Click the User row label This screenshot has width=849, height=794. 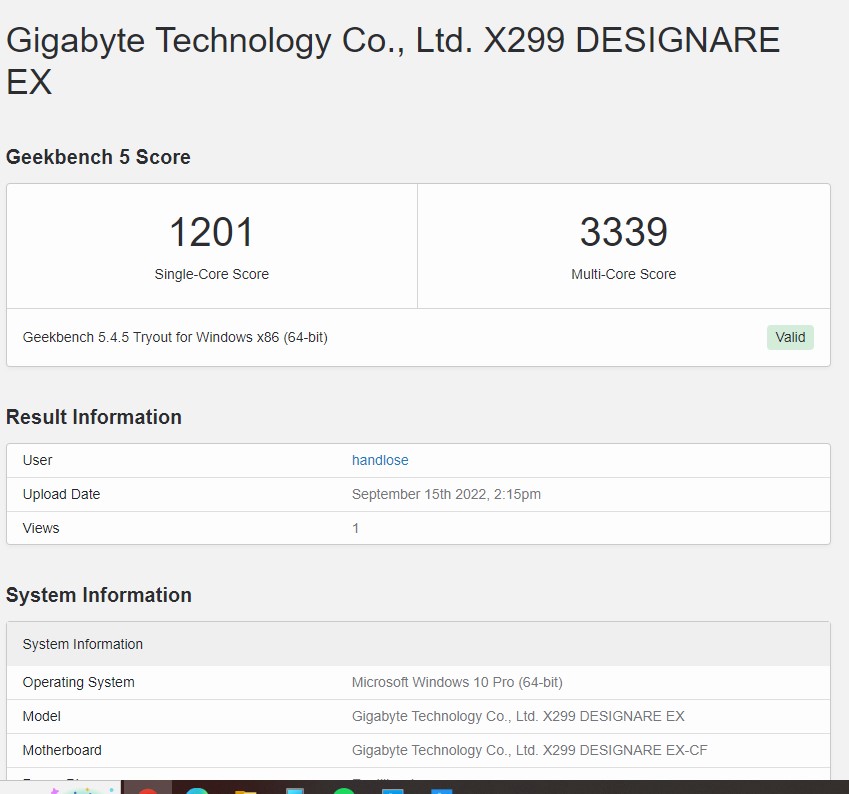(37, 460)
